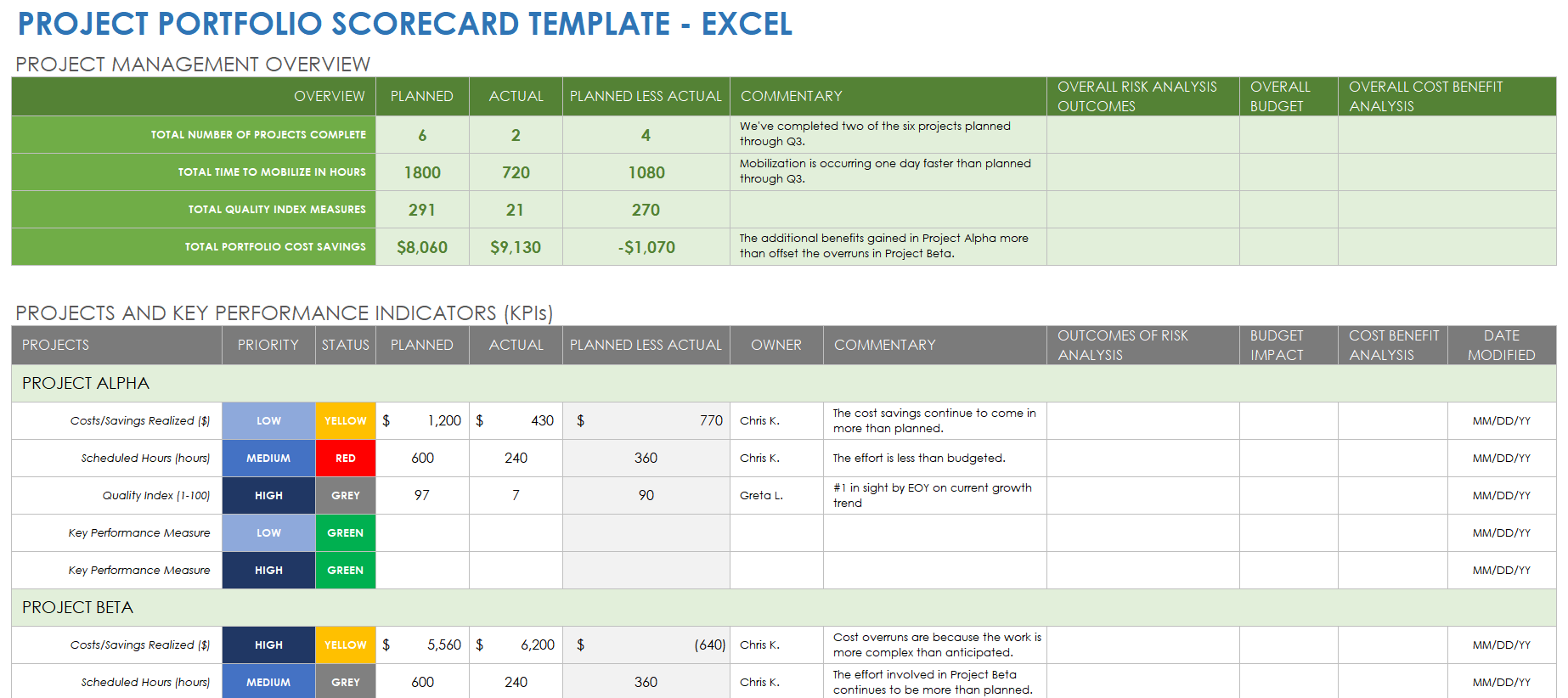Select the DATE MODIFIED column header
This screenshot has height=698, width=1568.
tap(1501, 346)
